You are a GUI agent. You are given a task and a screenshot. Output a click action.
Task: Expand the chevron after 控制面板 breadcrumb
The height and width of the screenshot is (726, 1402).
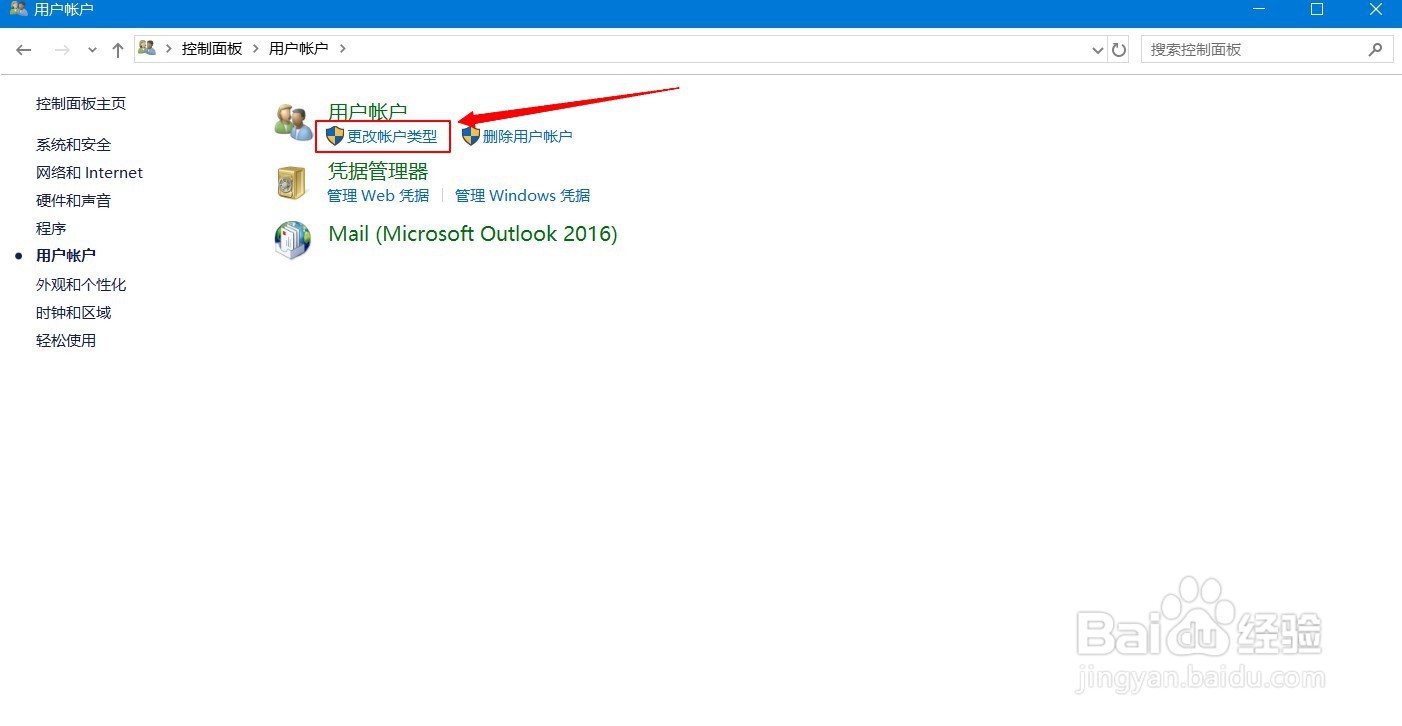(256, 49)
